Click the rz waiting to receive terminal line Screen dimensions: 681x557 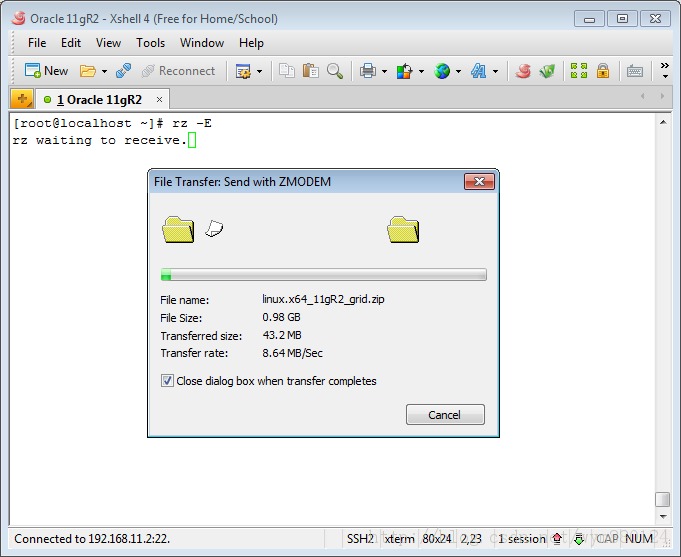click(99, 140)
